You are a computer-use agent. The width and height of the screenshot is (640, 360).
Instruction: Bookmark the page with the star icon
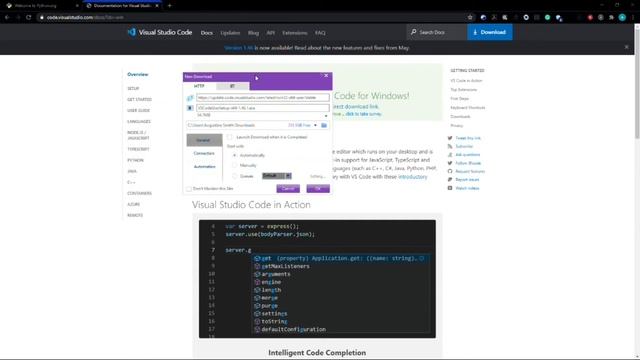(470, 17)
